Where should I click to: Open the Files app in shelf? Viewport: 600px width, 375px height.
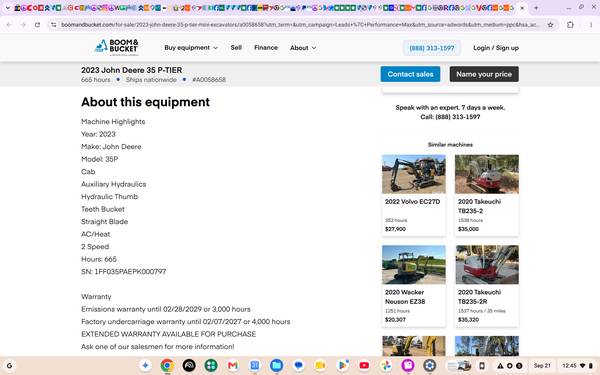tap(276, 365)
